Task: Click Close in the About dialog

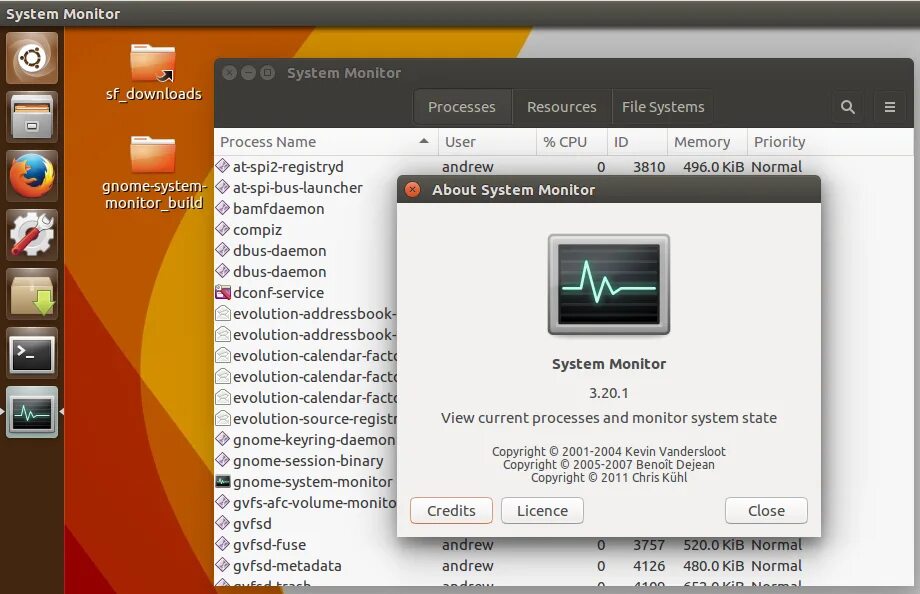Action: coord(766,511)
